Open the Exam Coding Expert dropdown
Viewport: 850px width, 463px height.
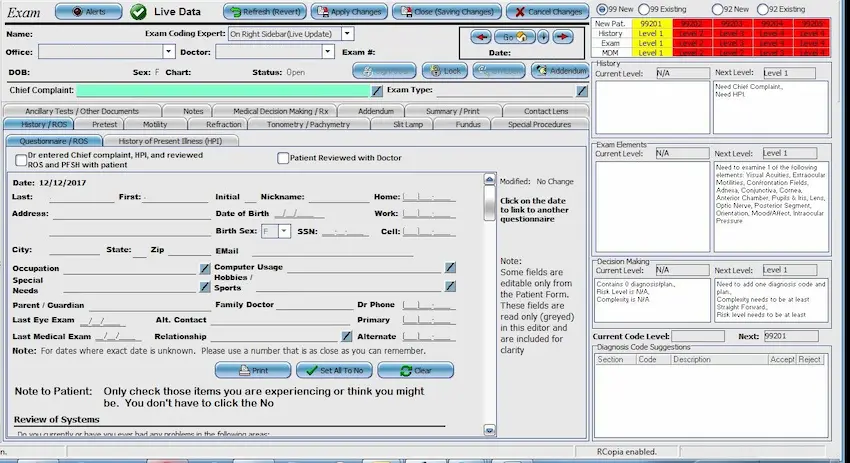[347, 34]
